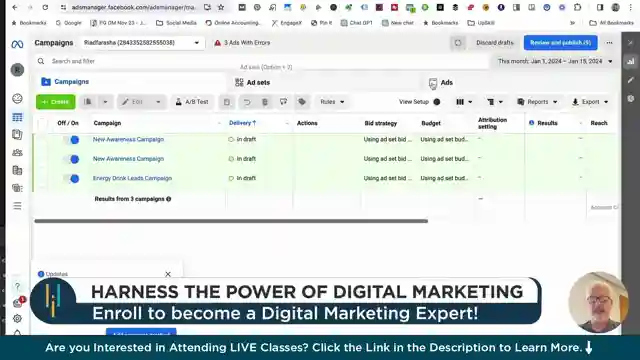Open the Help question mark icon
The height and width of the screenshot is (360, 640).
(x=17, y=287)
